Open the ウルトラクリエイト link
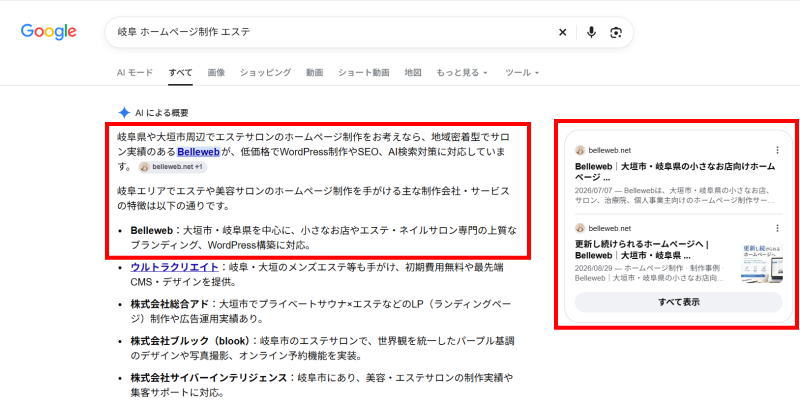 [x=174, y=267]
